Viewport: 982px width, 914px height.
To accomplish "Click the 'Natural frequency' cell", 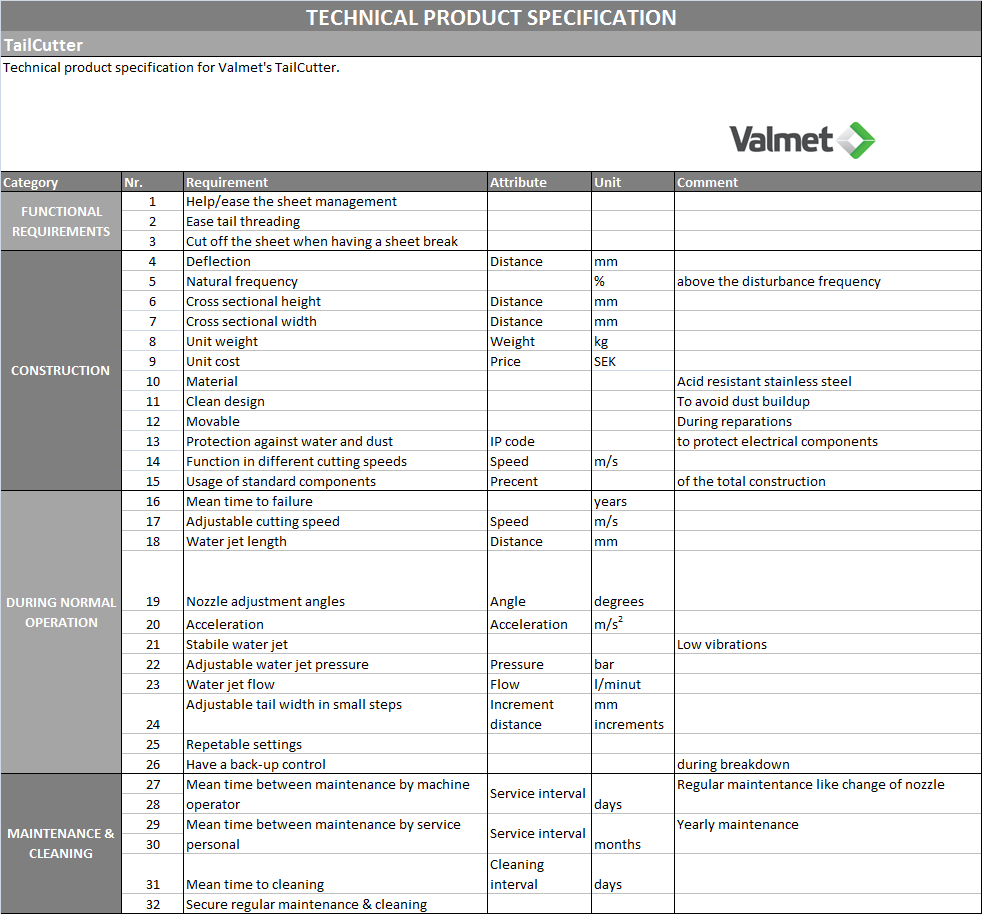I will point(335,282).
